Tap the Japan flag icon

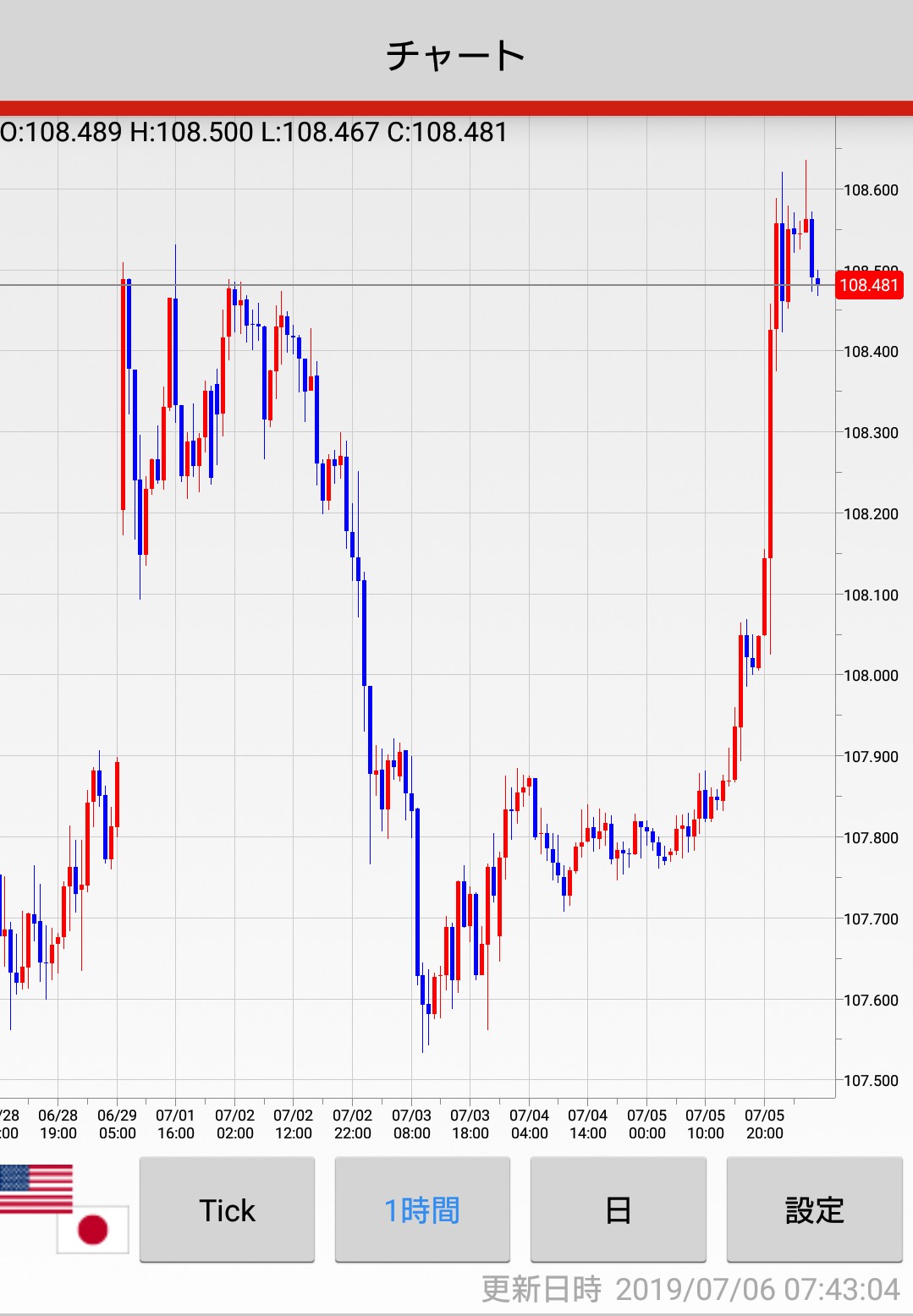click(x=93, y=1230)
